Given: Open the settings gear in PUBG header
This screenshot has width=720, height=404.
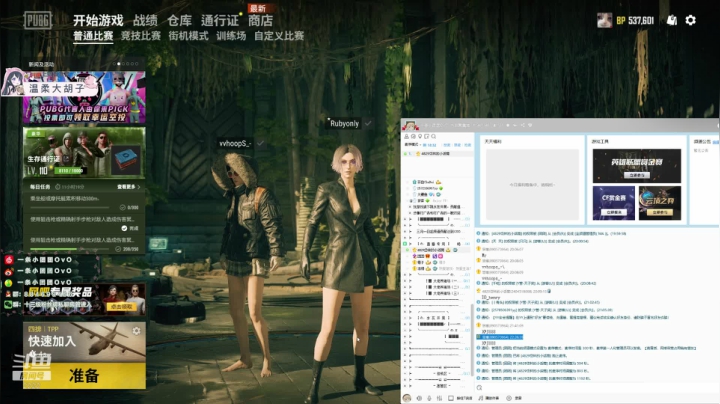Looking at the screenshot, I should click(691, 20).
